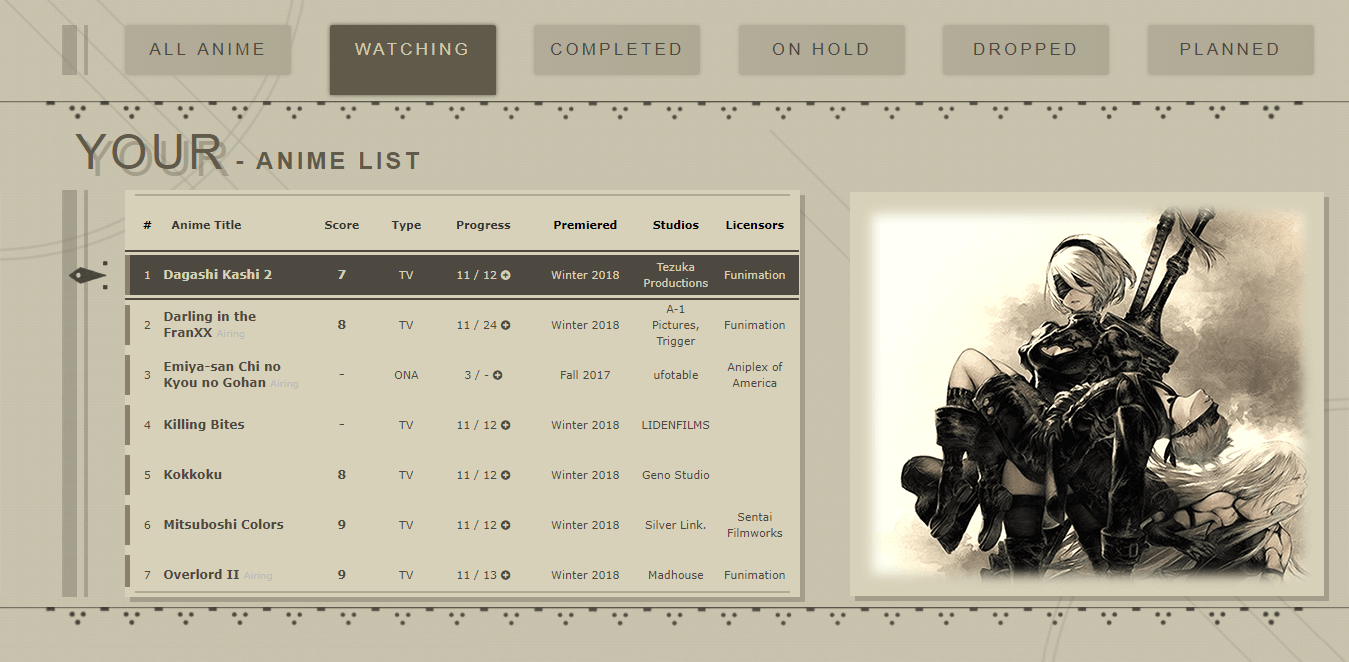
Task: Click the ufotable studio cell
Action: click(676, 375)
